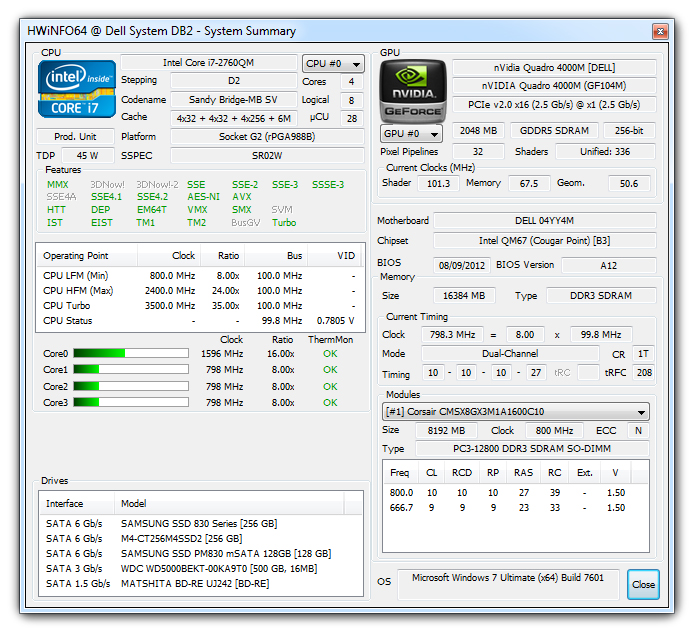Click the DELL 04YY4M motherboard field
The width and height of the screenshot is (693, 632).
coord(545,221)
